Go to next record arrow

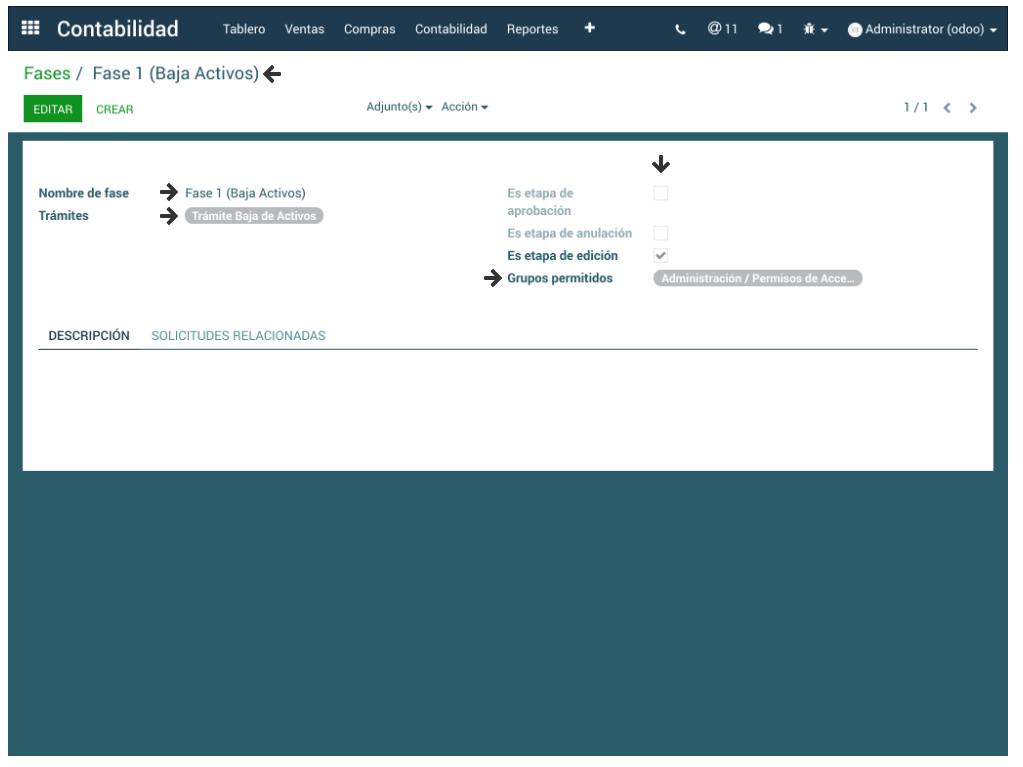click(x=973, y=108)
